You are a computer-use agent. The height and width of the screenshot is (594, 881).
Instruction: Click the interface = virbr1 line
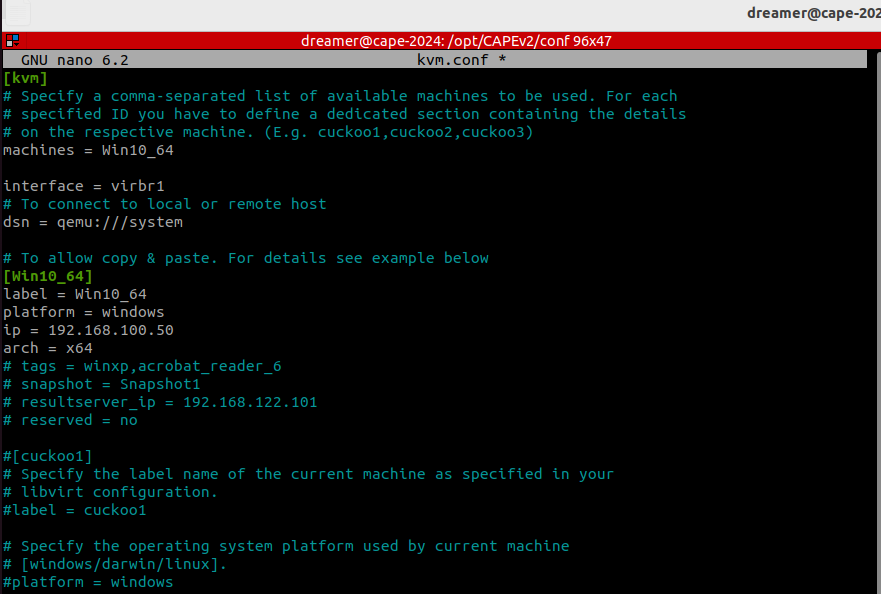84,186
